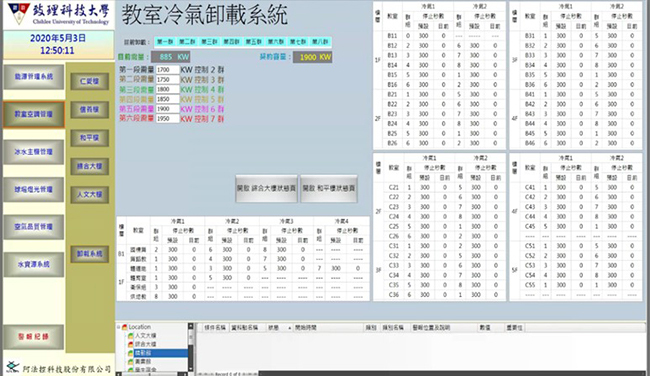
Task: Edit the 第一段需量 field showing 1700
Action: pos(167,70)
